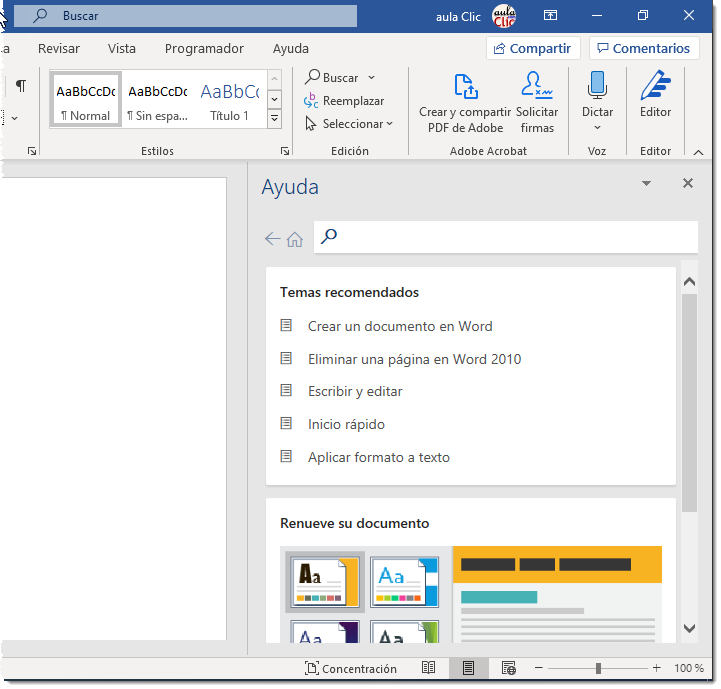Click the Compartir button
Viewport: 721px width, 689px height.
(x=533, y=48)
